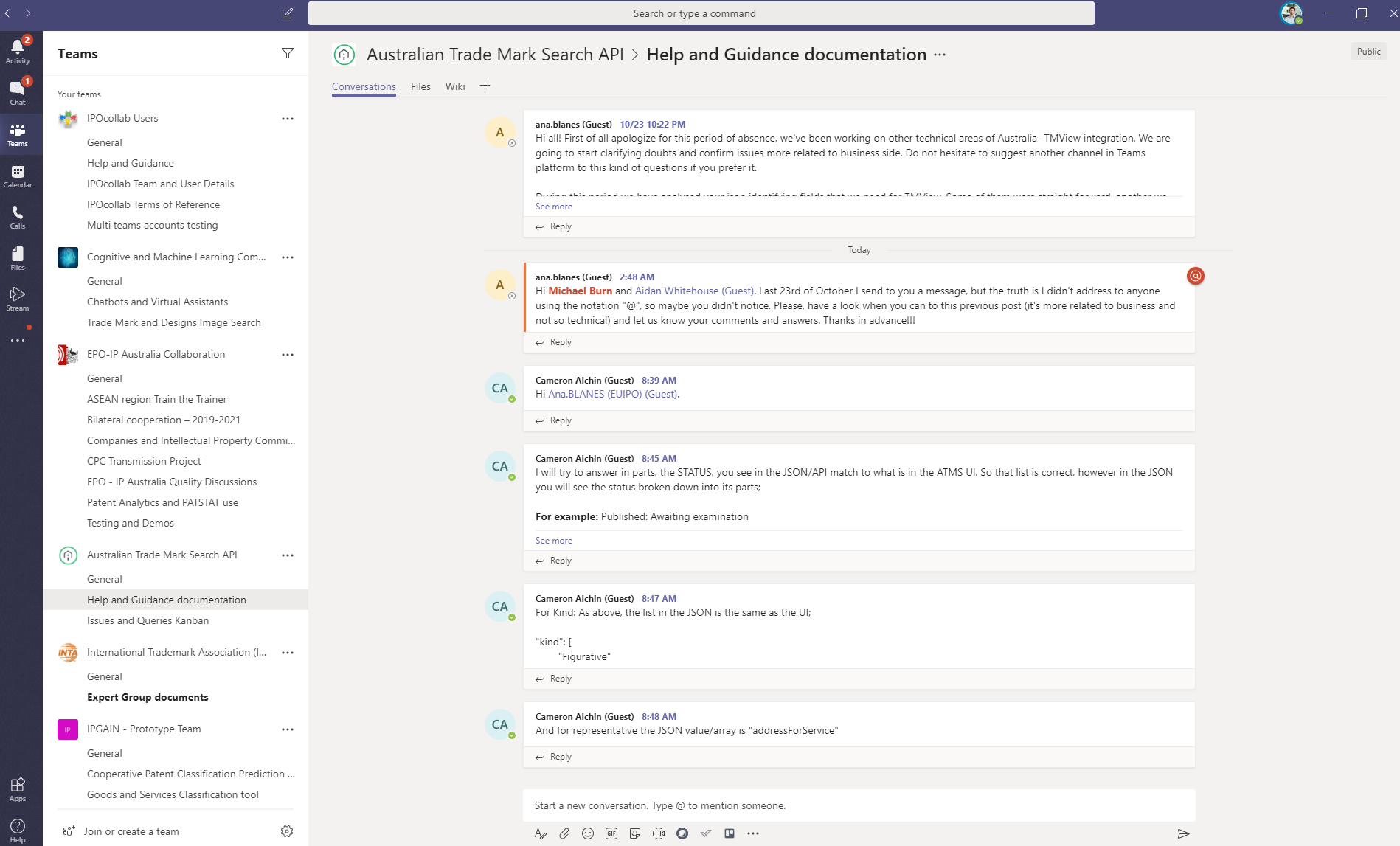Image resolution: width=1400 pixels, height=846 pixels.
Task: Reply to the 8:48 AM message
Action: tap(561, 757)
